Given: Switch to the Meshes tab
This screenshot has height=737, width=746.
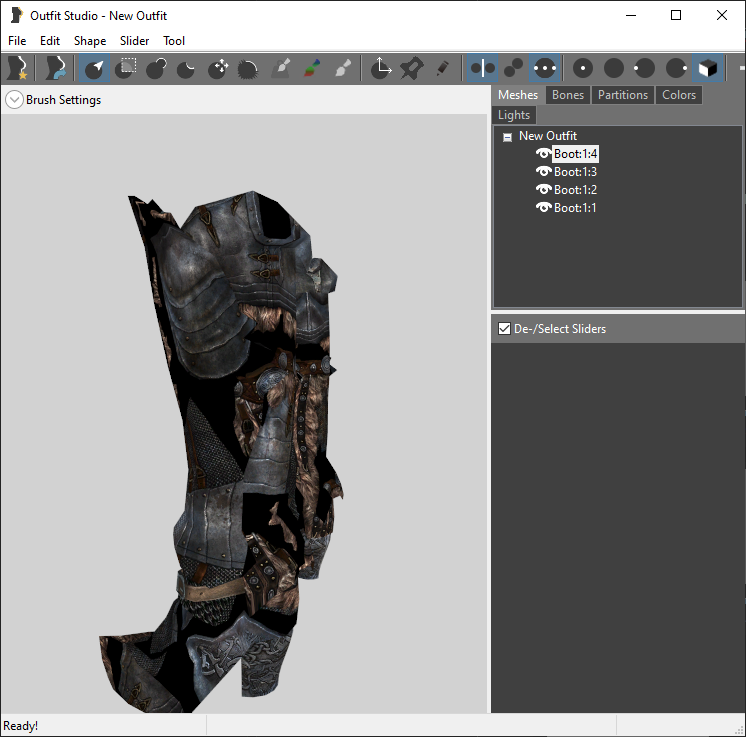Looking at the screenshot, I should (x=518, y=95).
